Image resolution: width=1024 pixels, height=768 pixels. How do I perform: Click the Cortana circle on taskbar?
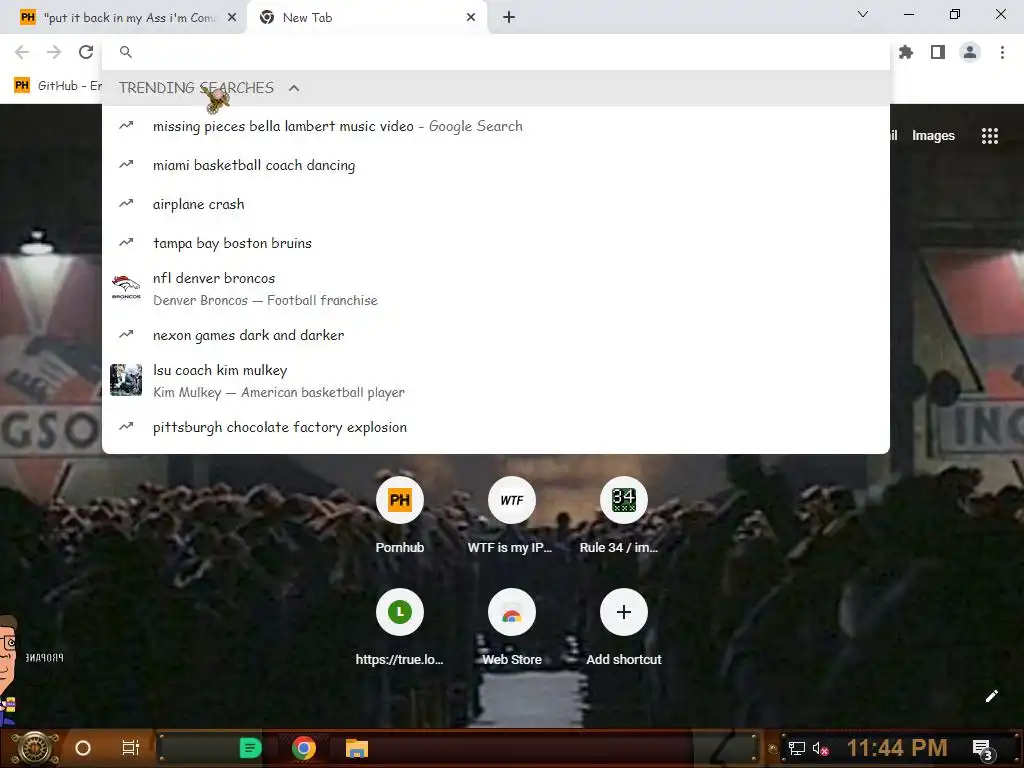tap(83, 748)
